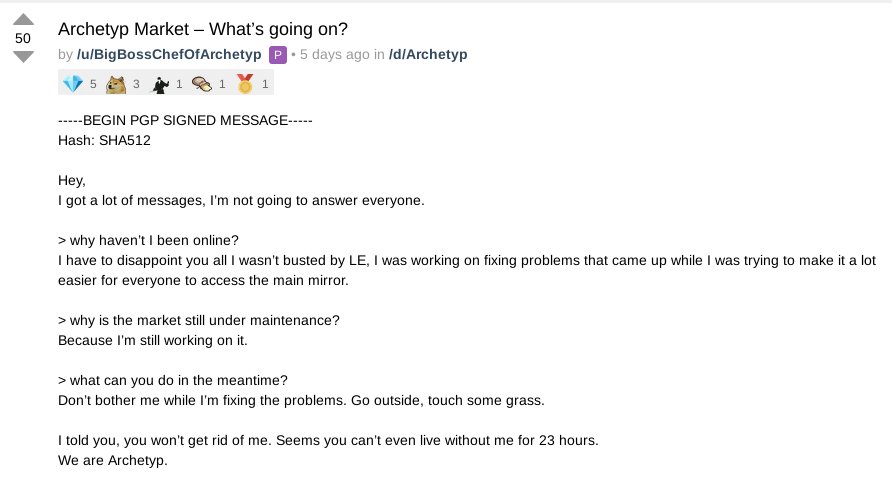892x481 pixels.
Task: Click the 'why haven't I been online?' quote
Action: tap(148, 240)
